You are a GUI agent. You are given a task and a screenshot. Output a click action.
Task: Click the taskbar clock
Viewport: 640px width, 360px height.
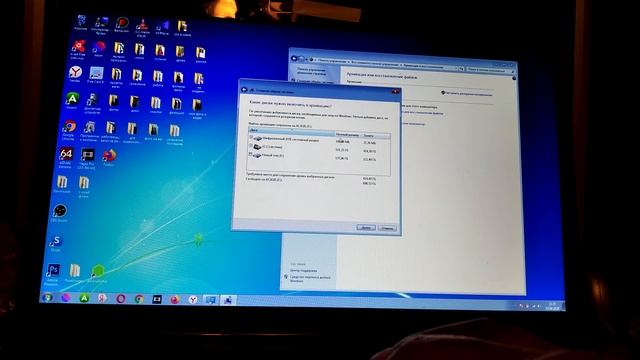pos(553,305)
